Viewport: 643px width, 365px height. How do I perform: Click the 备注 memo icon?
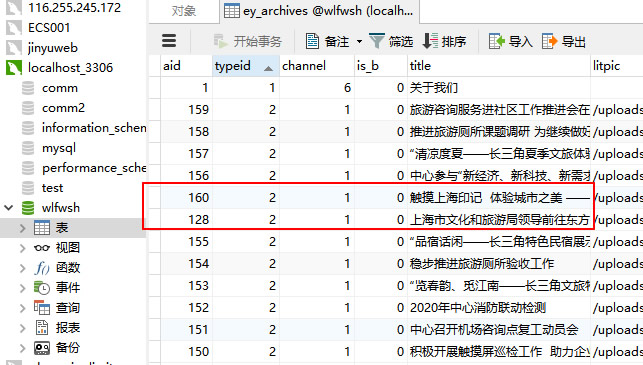click(x=312, y=41)
